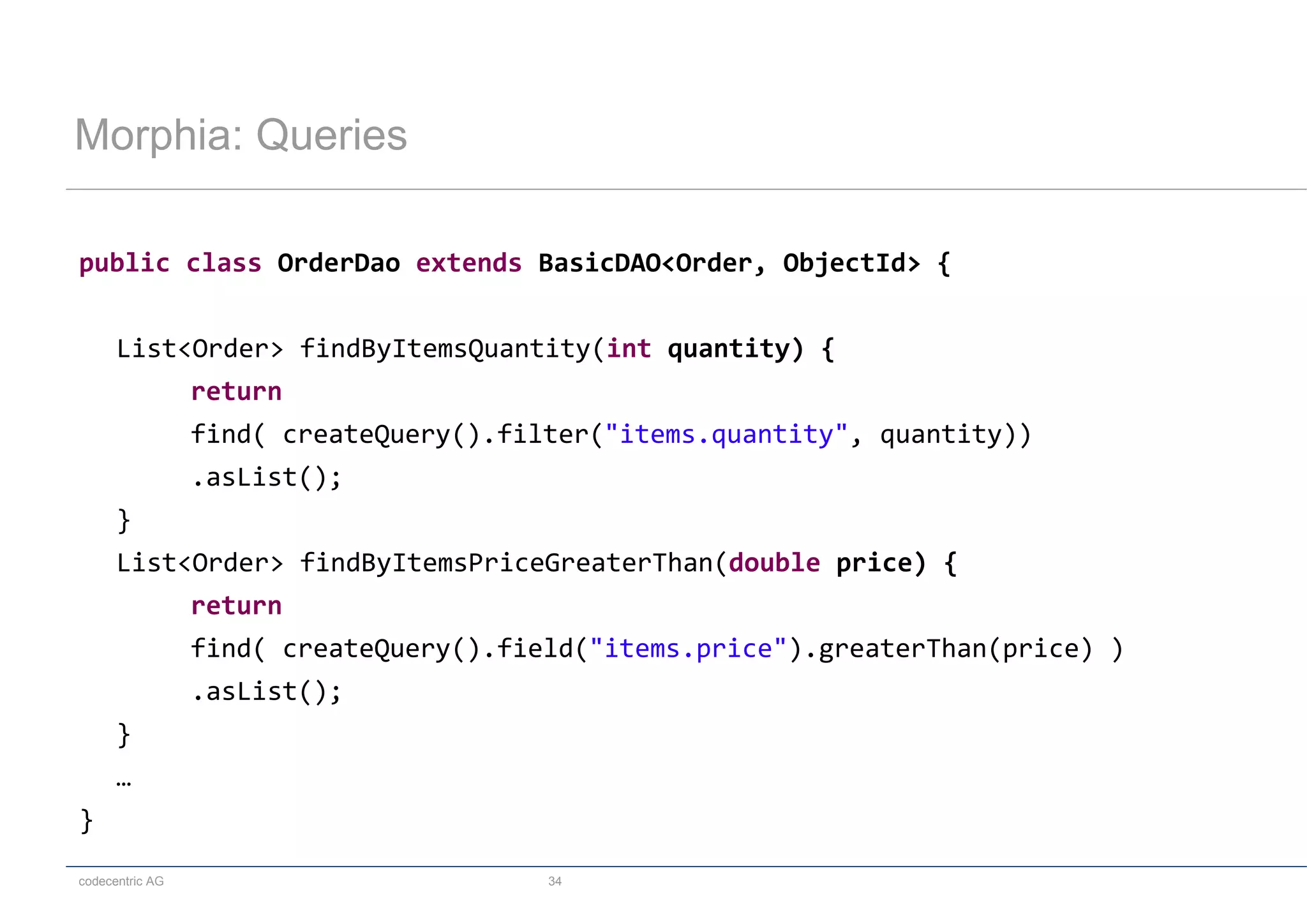Click the string "items.quantity" in filter call
Viewport: 1307px width, 924px height.
pos(726,434)
